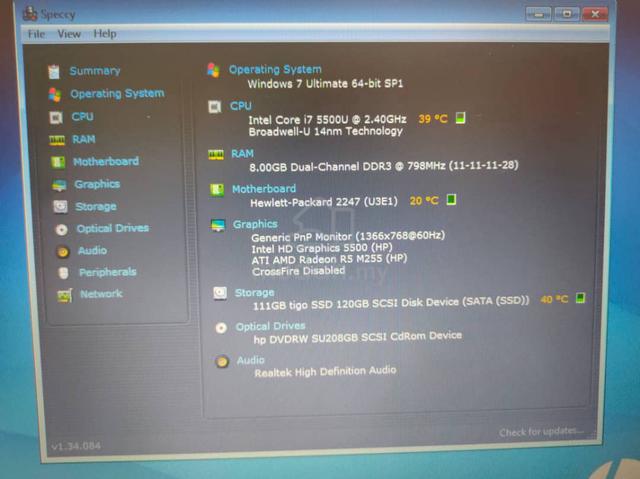
Task: Click the RAM stick icon in sidebar
Action: click(57, 141)
